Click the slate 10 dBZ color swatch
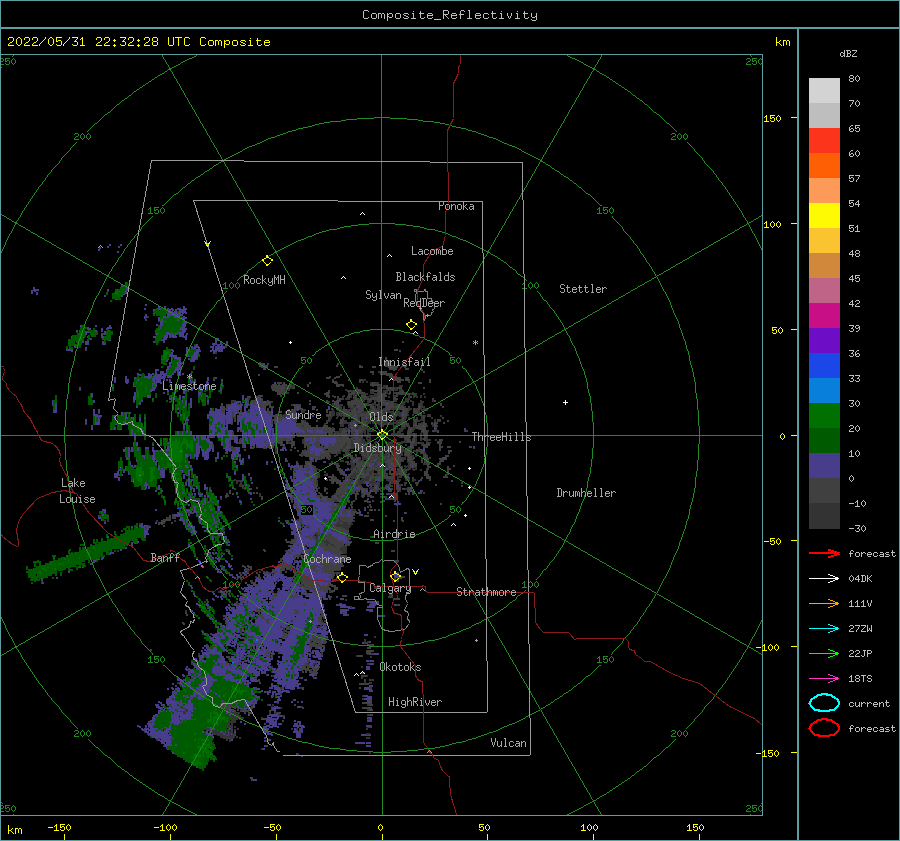This screenshot has width=900, height=841. click(824, 465)
